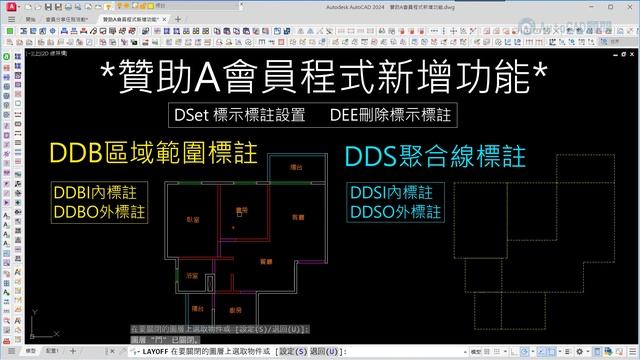Viewport: 640px width, 360px height.
Task: Toggle object snap in status bar
Action: [x=551, y=351]
